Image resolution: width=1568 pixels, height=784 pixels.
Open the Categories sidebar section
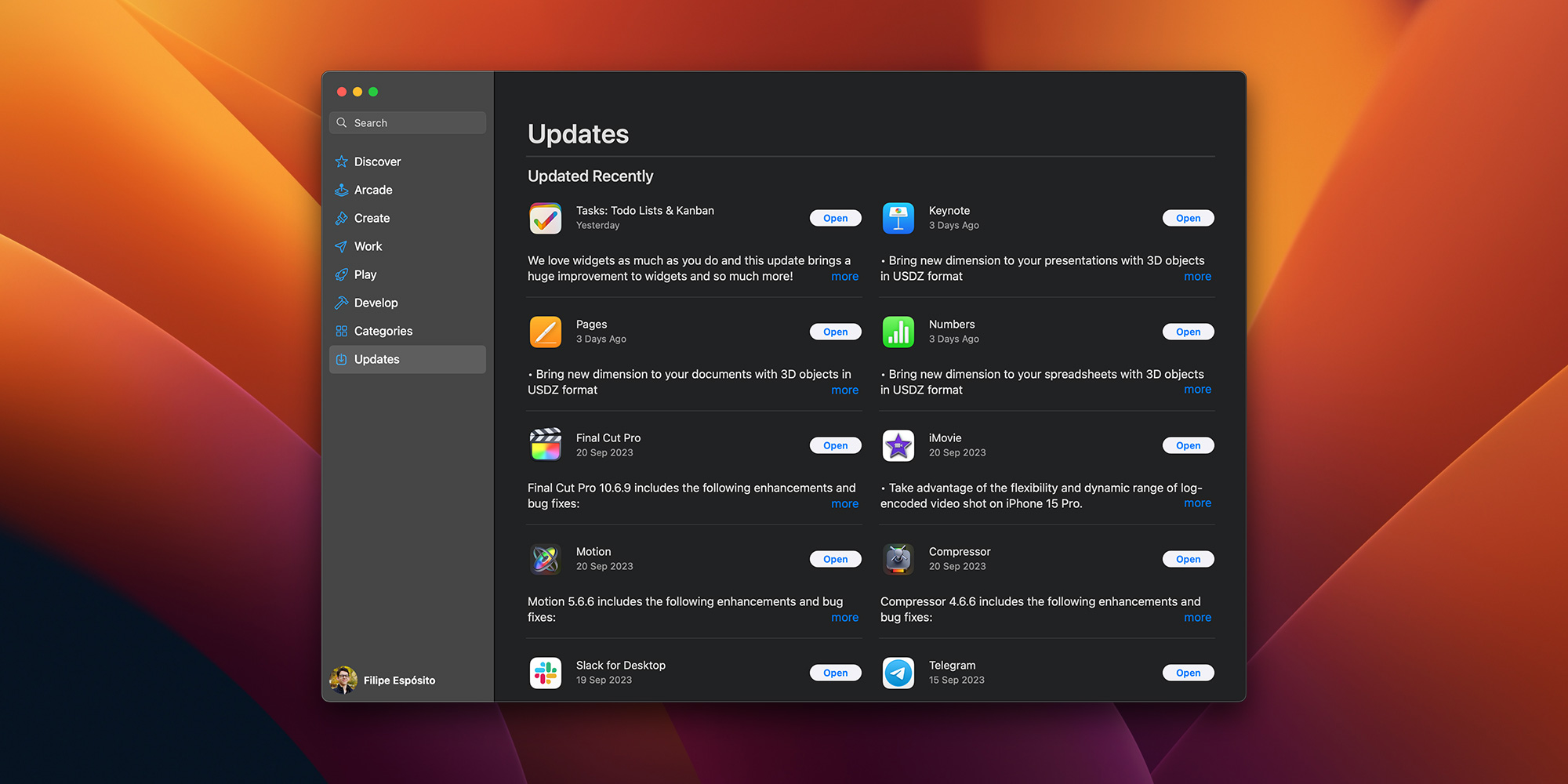click(x=383, y=331)
